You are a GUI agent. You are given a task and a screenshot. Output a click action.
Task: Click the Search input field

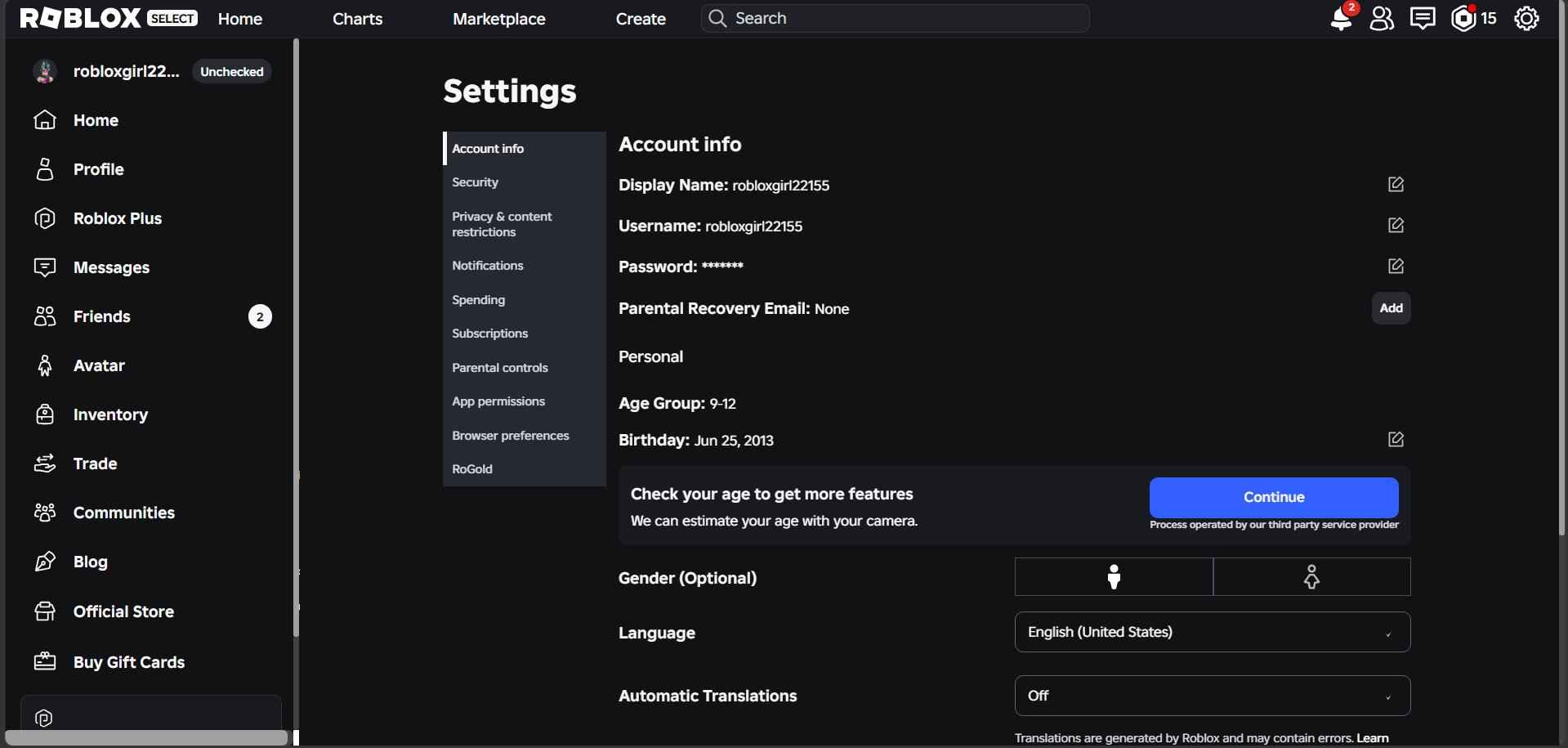coord(896,18)
